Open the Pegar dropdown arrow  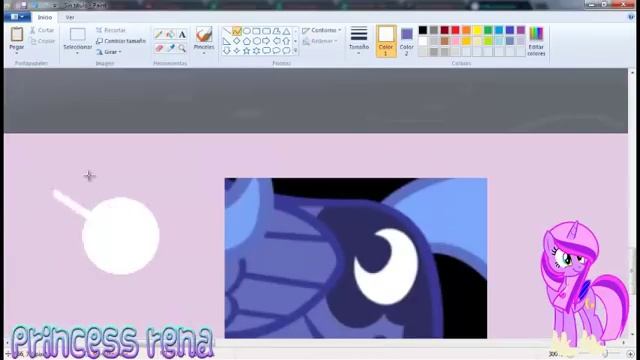(17, 53)
